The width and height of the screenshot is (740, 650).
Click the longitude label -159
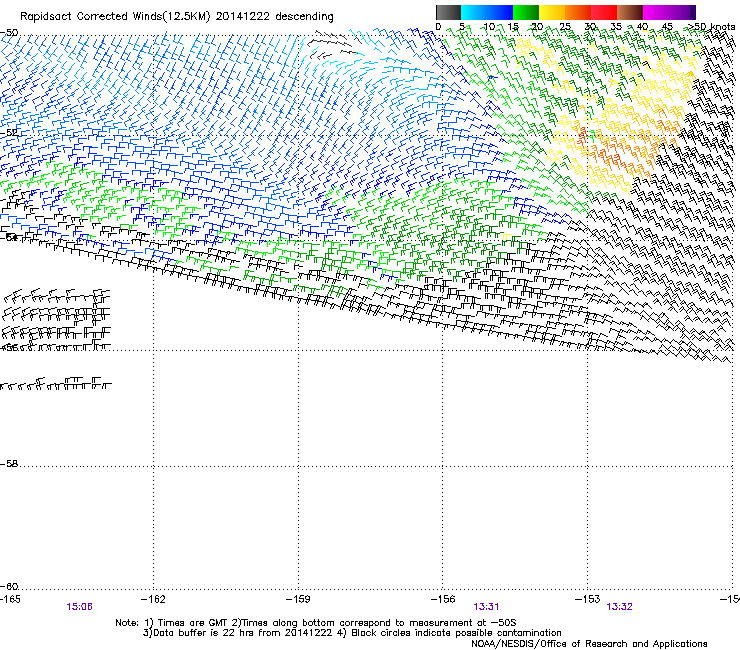tap(298, 599)
